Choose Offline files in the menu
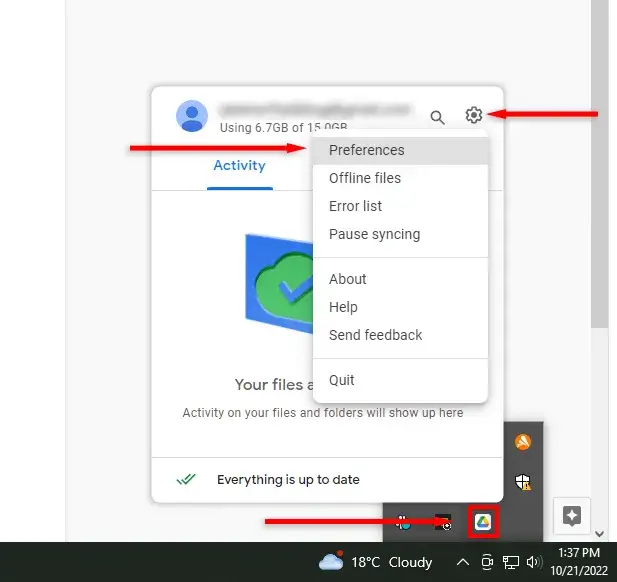The height and width of the screenshot is (582, 617). point(364,178)
